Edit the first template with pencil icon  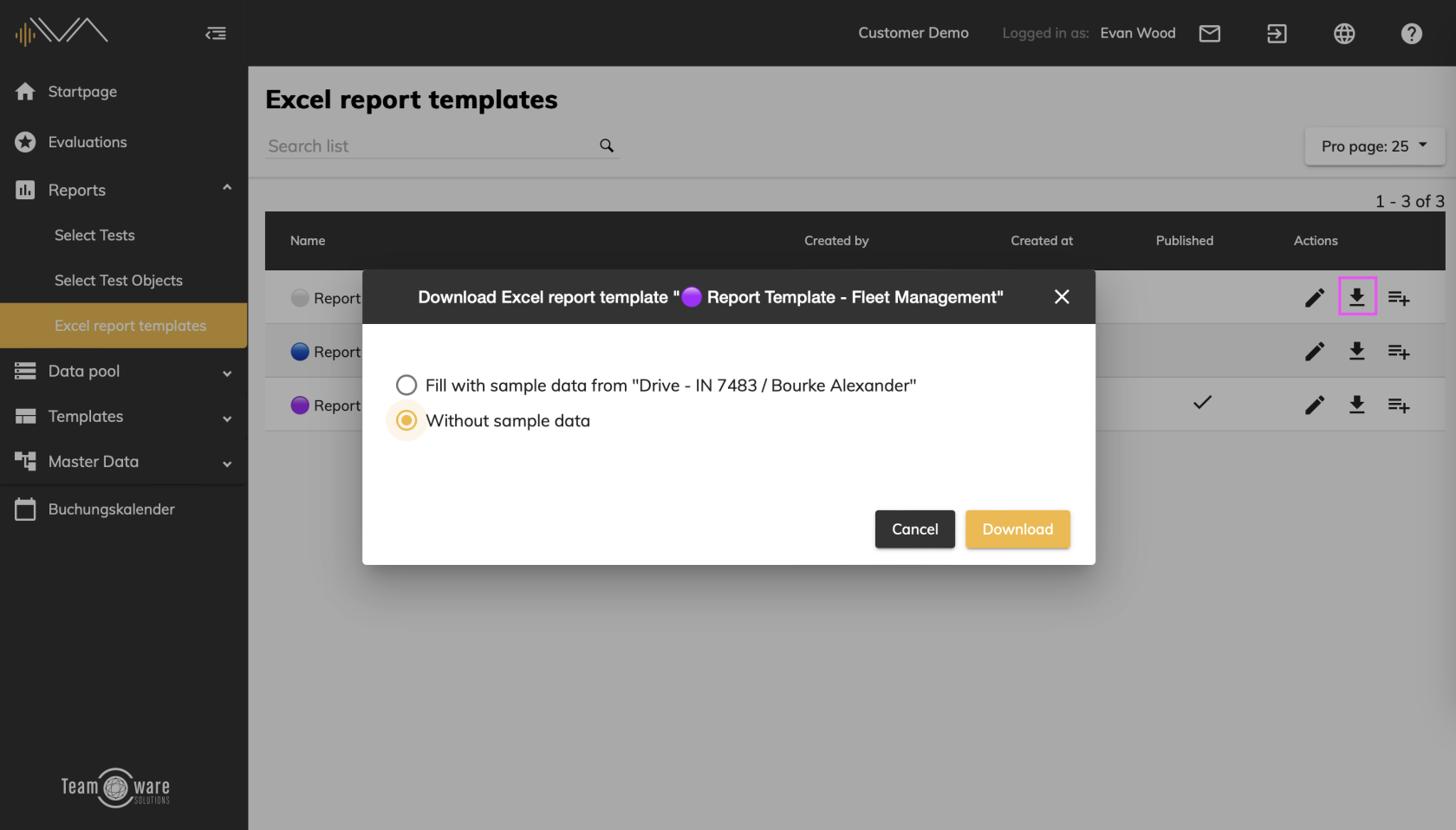click(1315, 298)
